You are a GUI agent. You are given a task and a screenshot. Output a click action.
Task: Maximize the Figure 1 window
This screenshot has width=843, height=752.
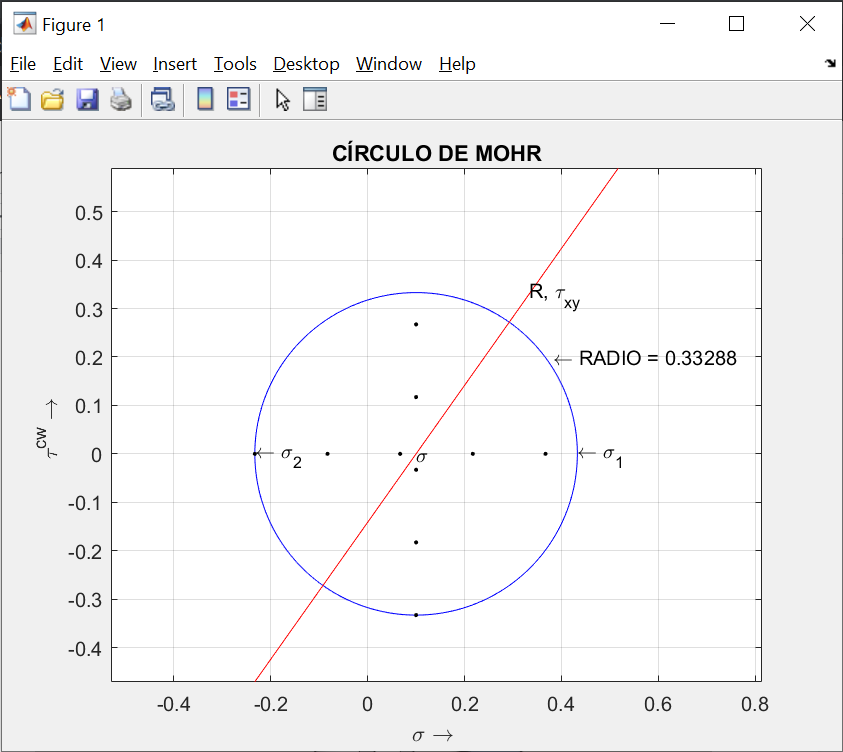point(736,24)
